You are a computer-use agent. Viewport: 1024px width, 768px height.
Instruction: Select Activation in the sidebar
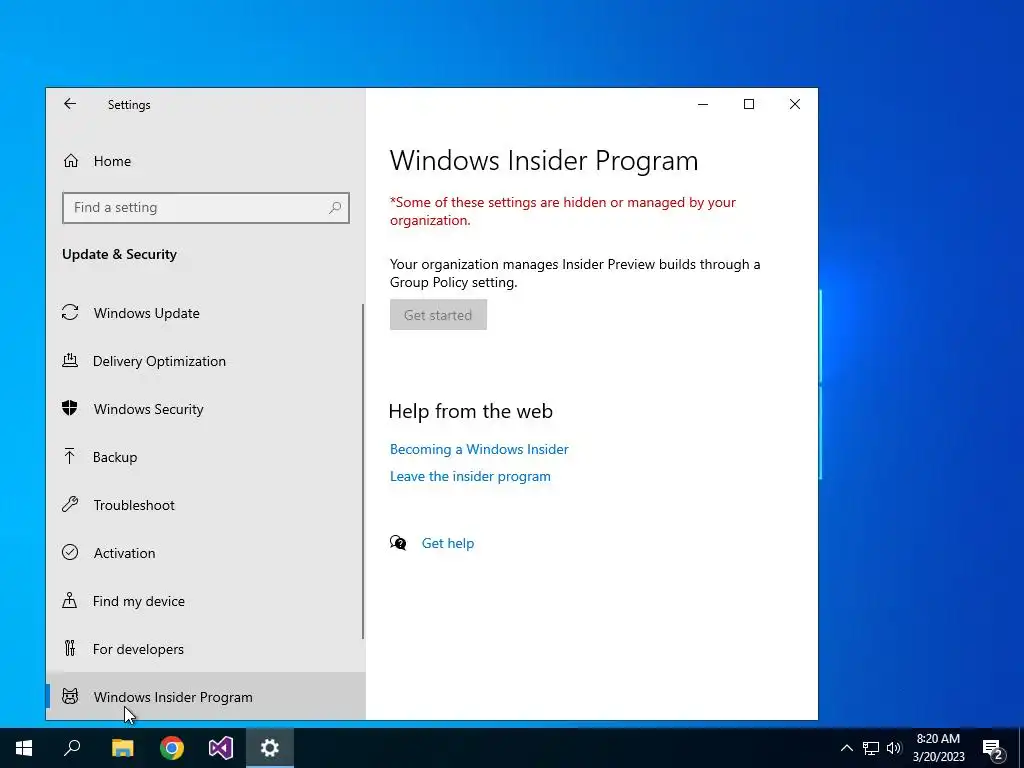(x=206, y=553)
